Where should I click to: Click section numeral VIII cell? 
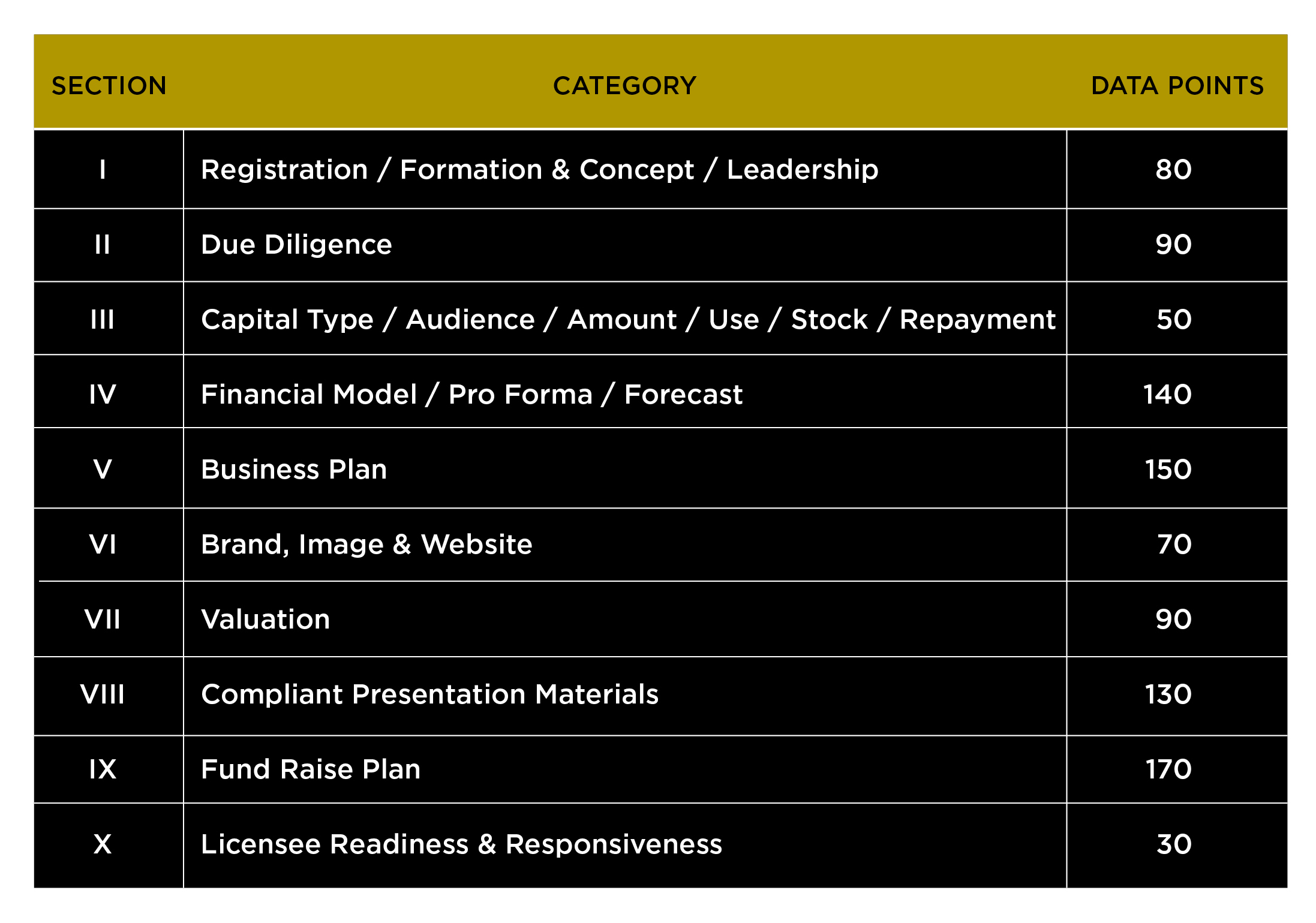[109, 696]
